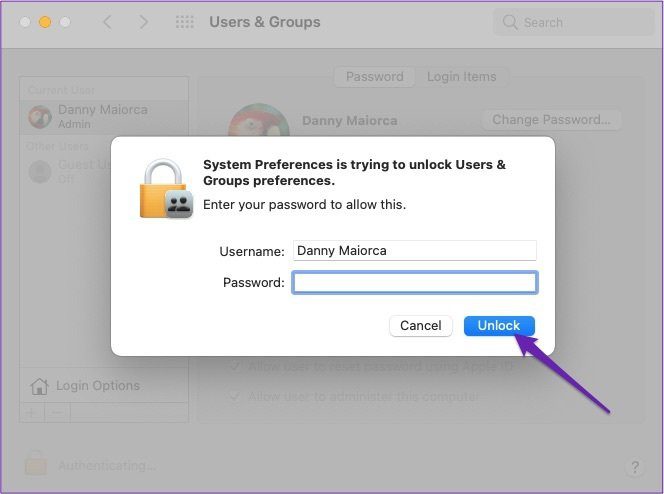Click the Unlock button
664x494 pixels.
coord(499,326)
